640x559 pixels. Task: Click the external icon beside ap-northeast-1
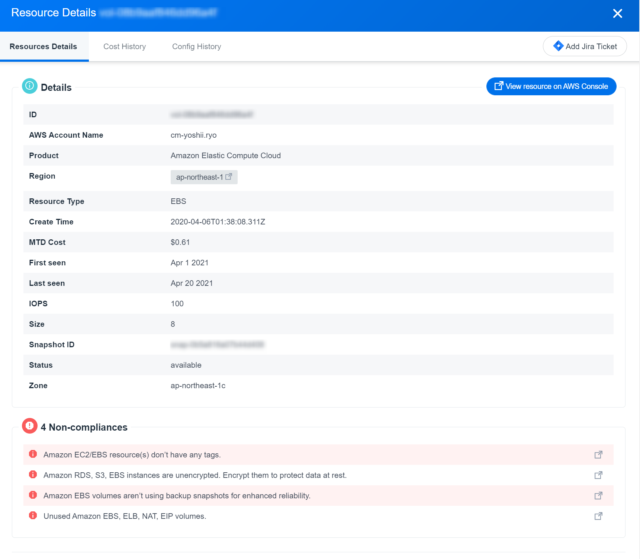click(x=229, y=177)
